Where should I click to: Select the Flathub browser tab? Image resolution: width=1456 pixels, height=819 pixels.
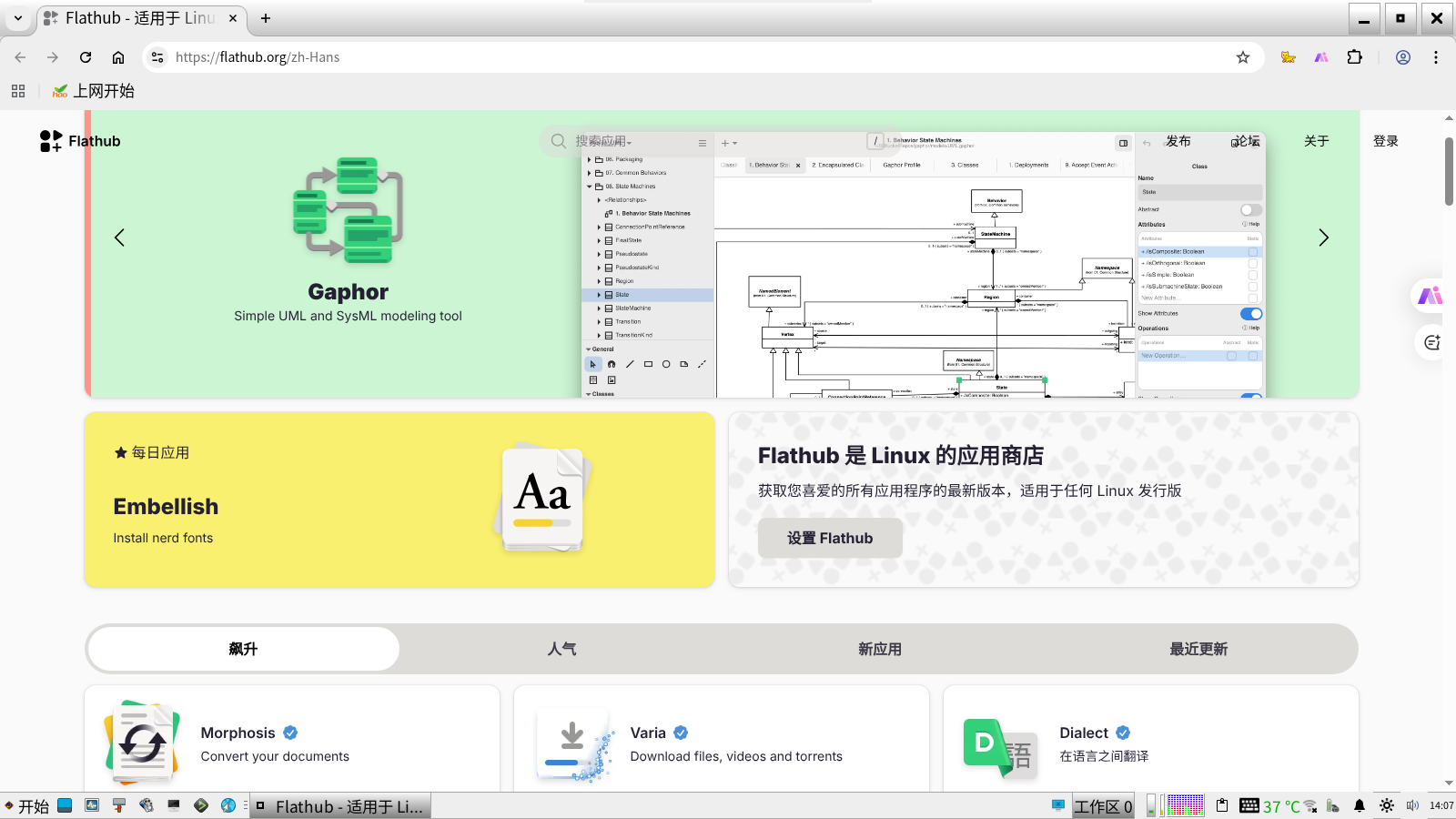pyautogui.click(x=141, y=18)
